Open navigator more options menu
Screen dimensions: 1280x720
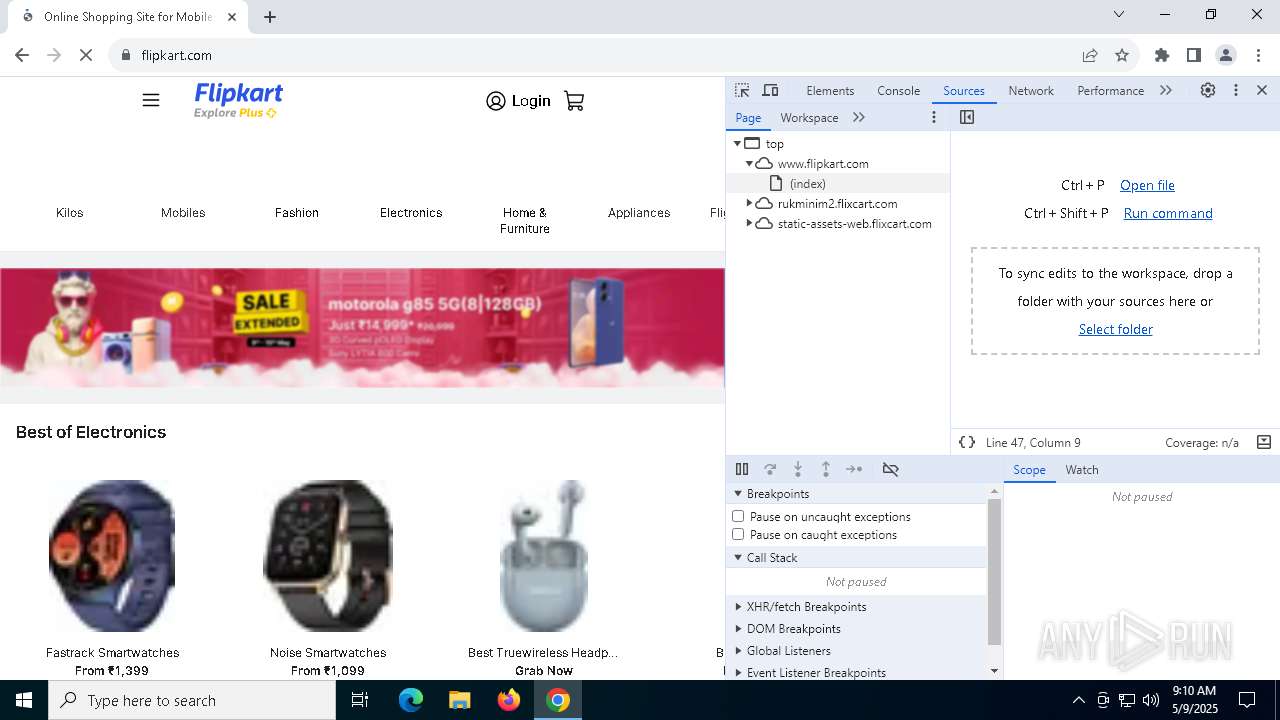934,117
